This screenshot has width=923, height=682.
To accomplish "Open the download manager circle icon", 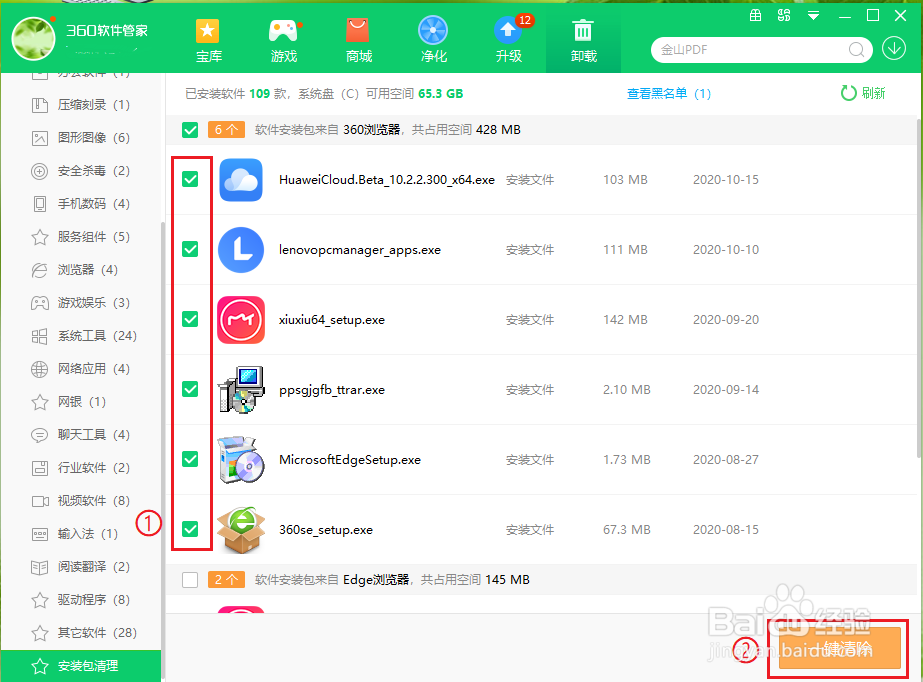I will click(x=894, y=48).
